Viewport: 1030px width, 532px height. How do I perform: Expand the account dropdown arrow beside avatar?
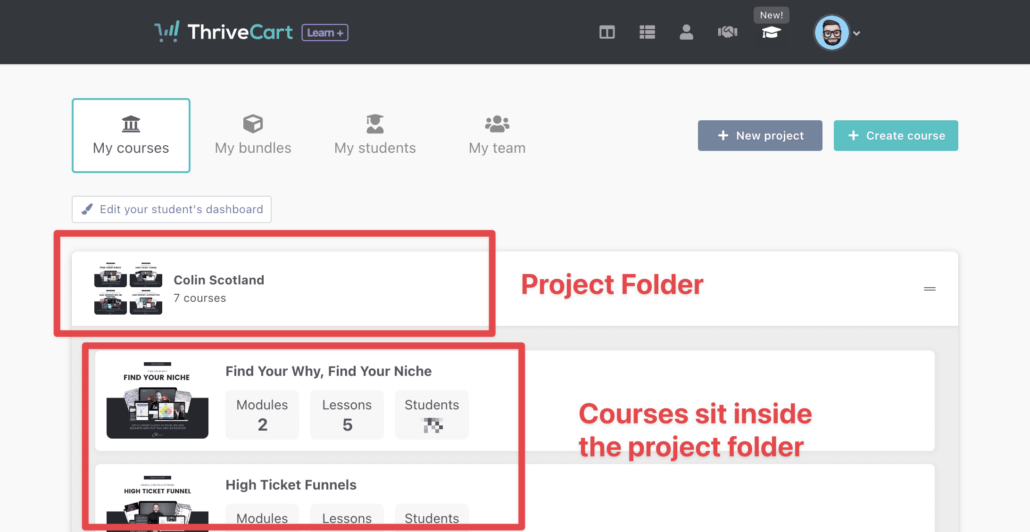click(x=857, y=33)
